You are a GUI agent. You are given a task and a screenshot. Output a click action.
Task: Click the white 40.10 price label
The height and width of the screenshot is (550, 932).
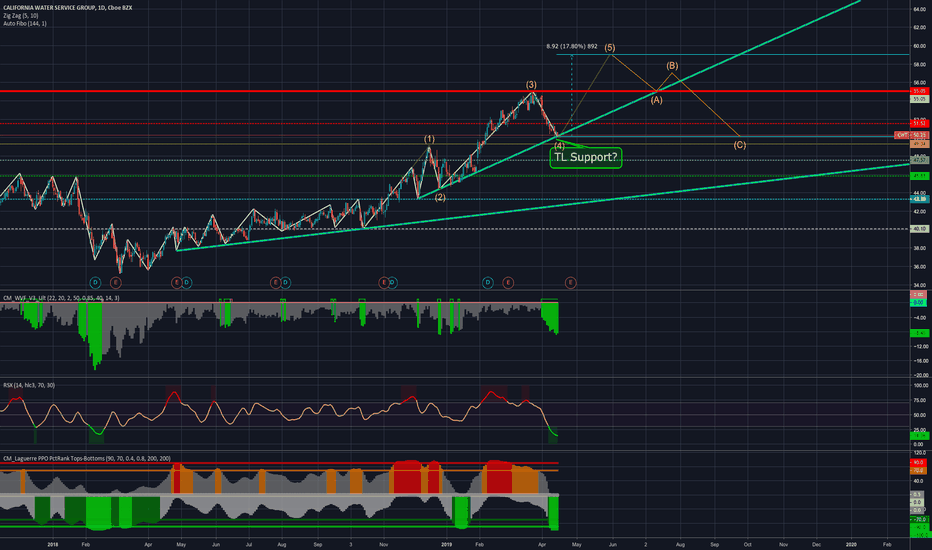click(x=920, y=229)
